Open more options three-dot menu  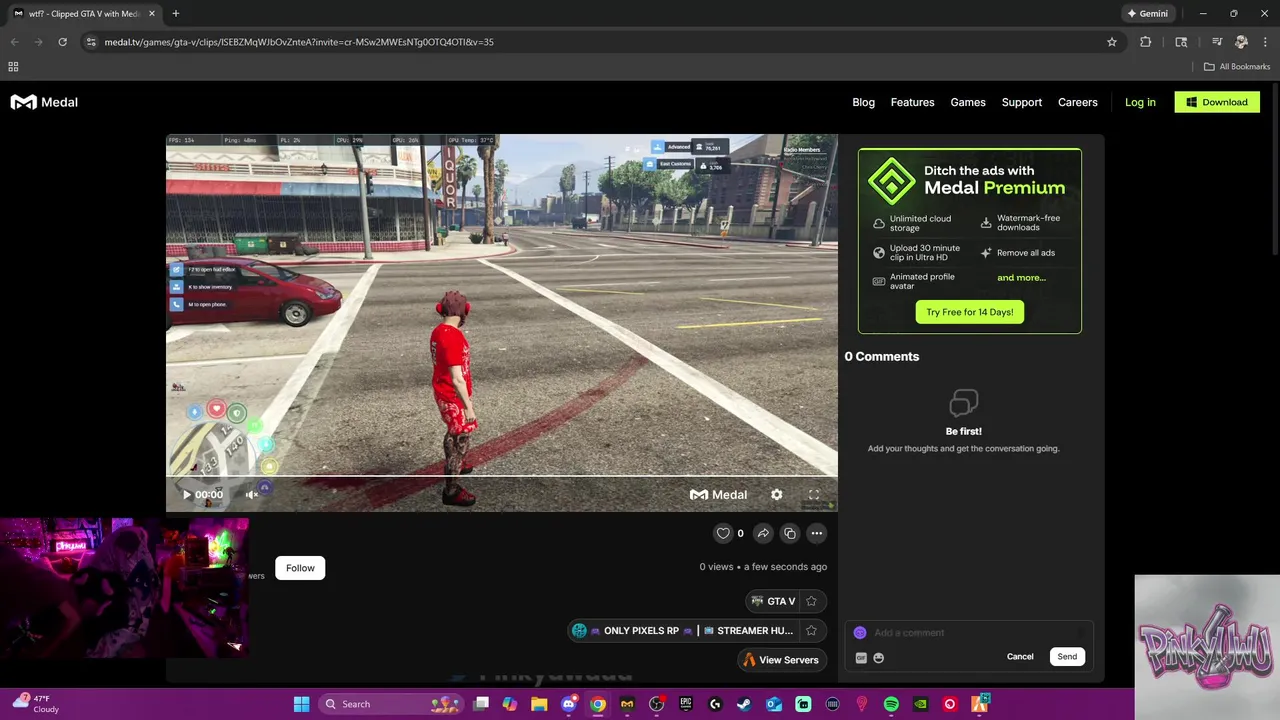[817, 533]
